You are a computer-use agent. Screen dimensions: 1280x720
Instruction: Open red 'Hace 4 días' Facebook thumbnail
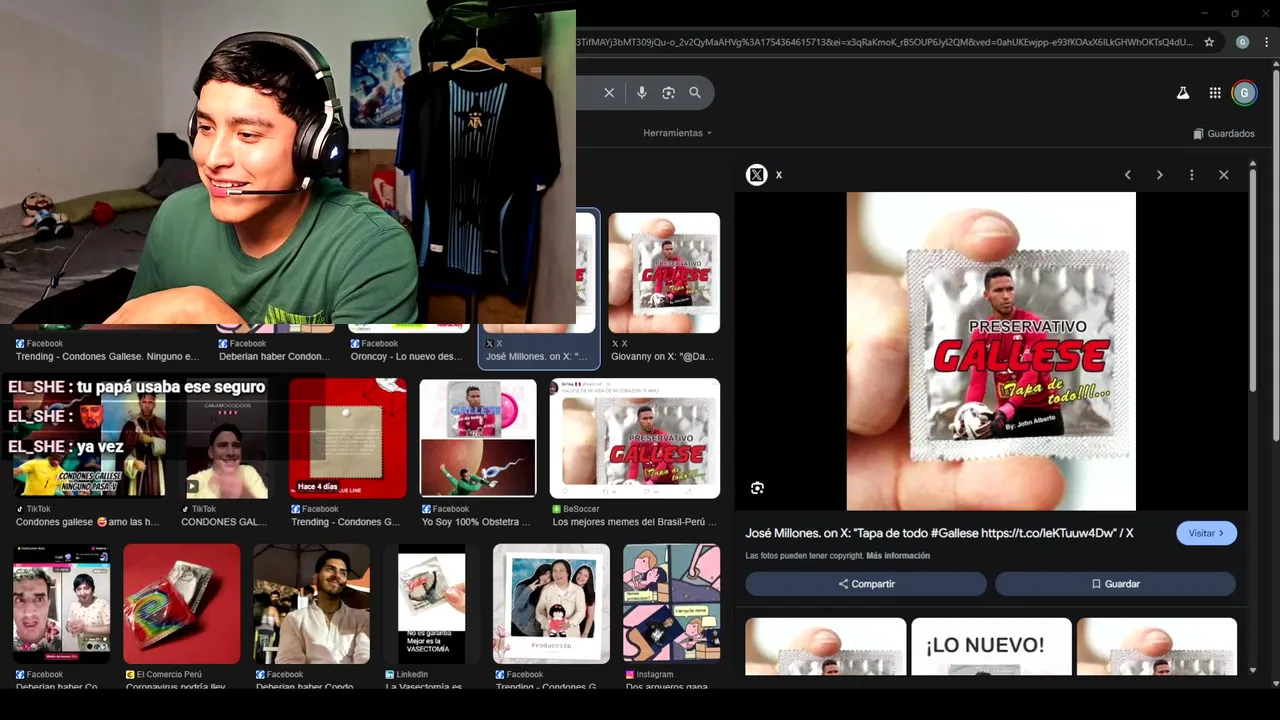tap(348, 438)
